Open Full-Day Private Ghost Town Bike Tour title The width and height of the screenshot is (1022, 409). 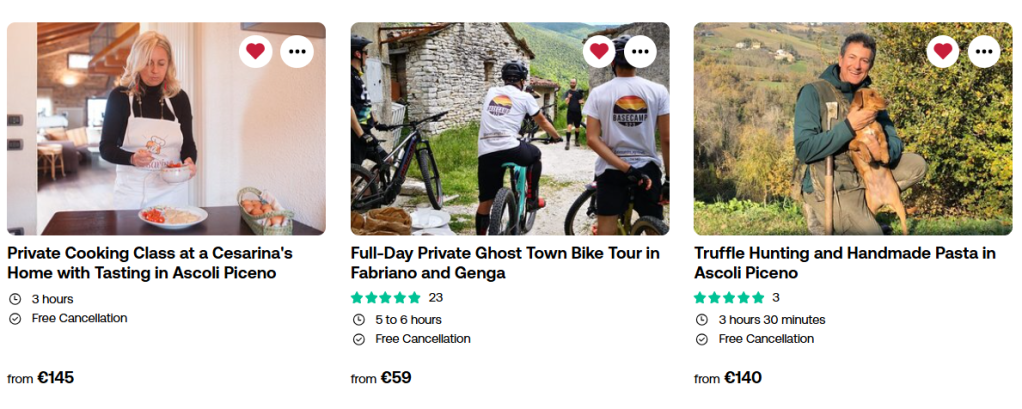click(505, 263)
